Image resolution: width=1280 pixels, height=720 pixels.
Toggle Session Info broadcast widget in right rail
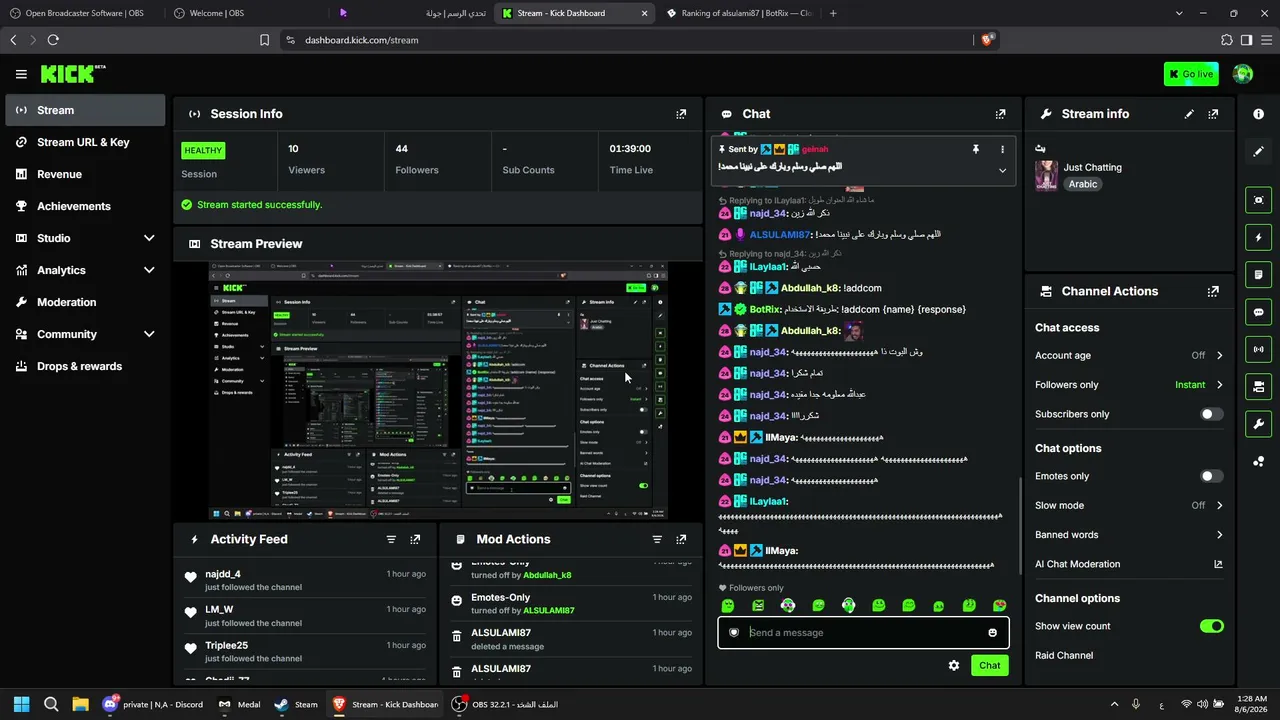tap(1258, 349)
